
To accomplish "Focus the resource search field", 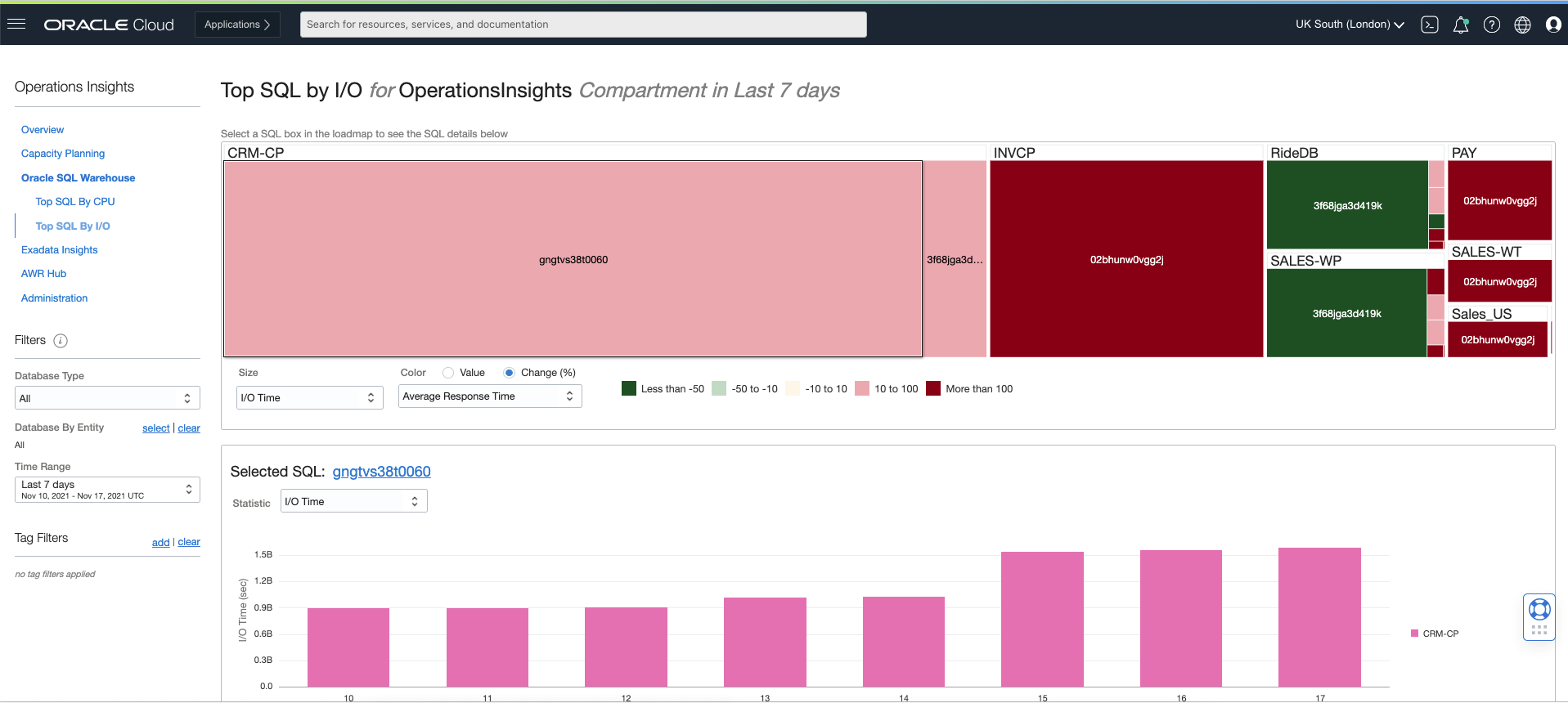I will [x=583, y=25].
